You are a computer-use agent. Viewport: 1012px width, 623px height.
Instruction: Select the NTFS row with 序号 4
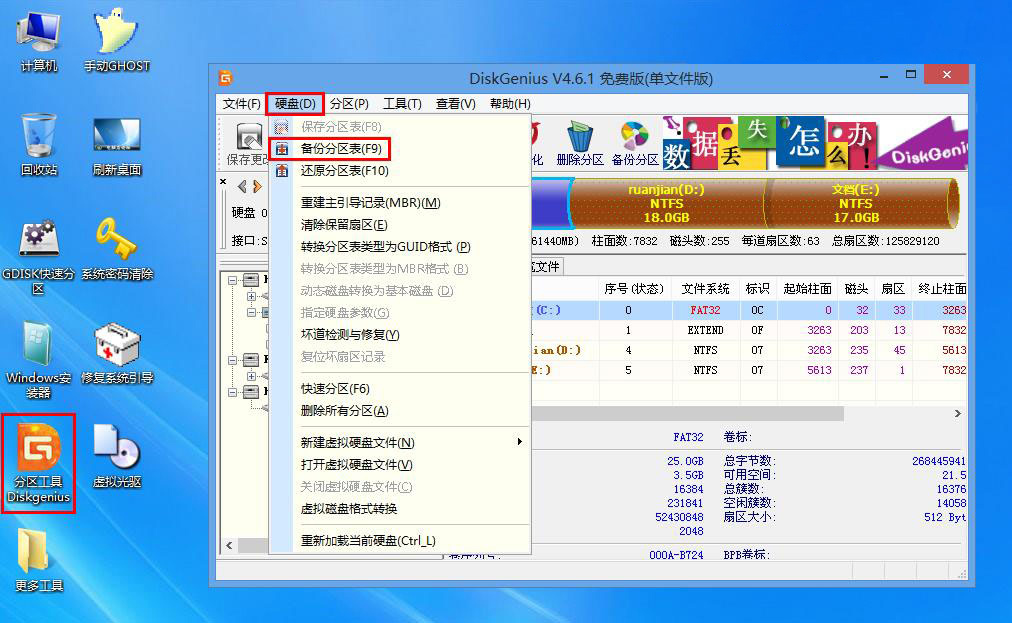(748, 350)
